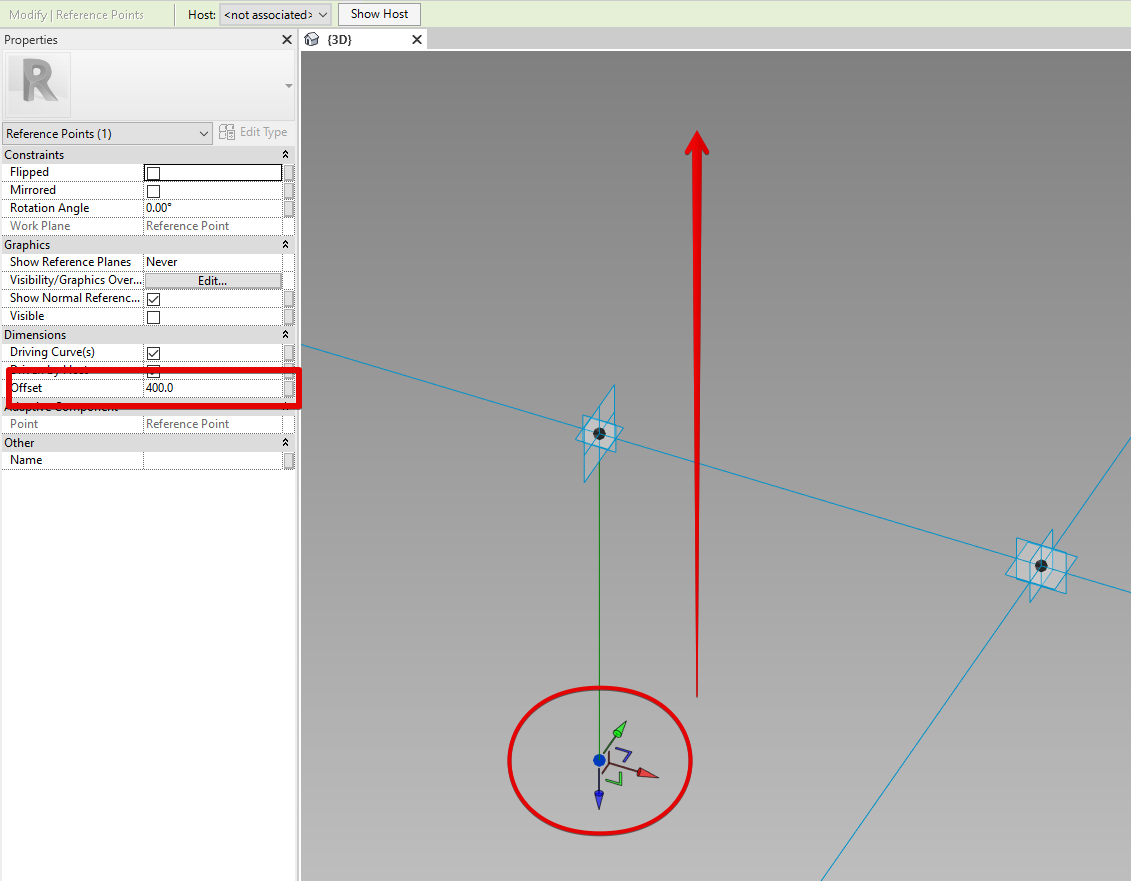The image size is (1131, 881).
Task: Click the red gizmo arrow
Action: [x=648, y=773]
